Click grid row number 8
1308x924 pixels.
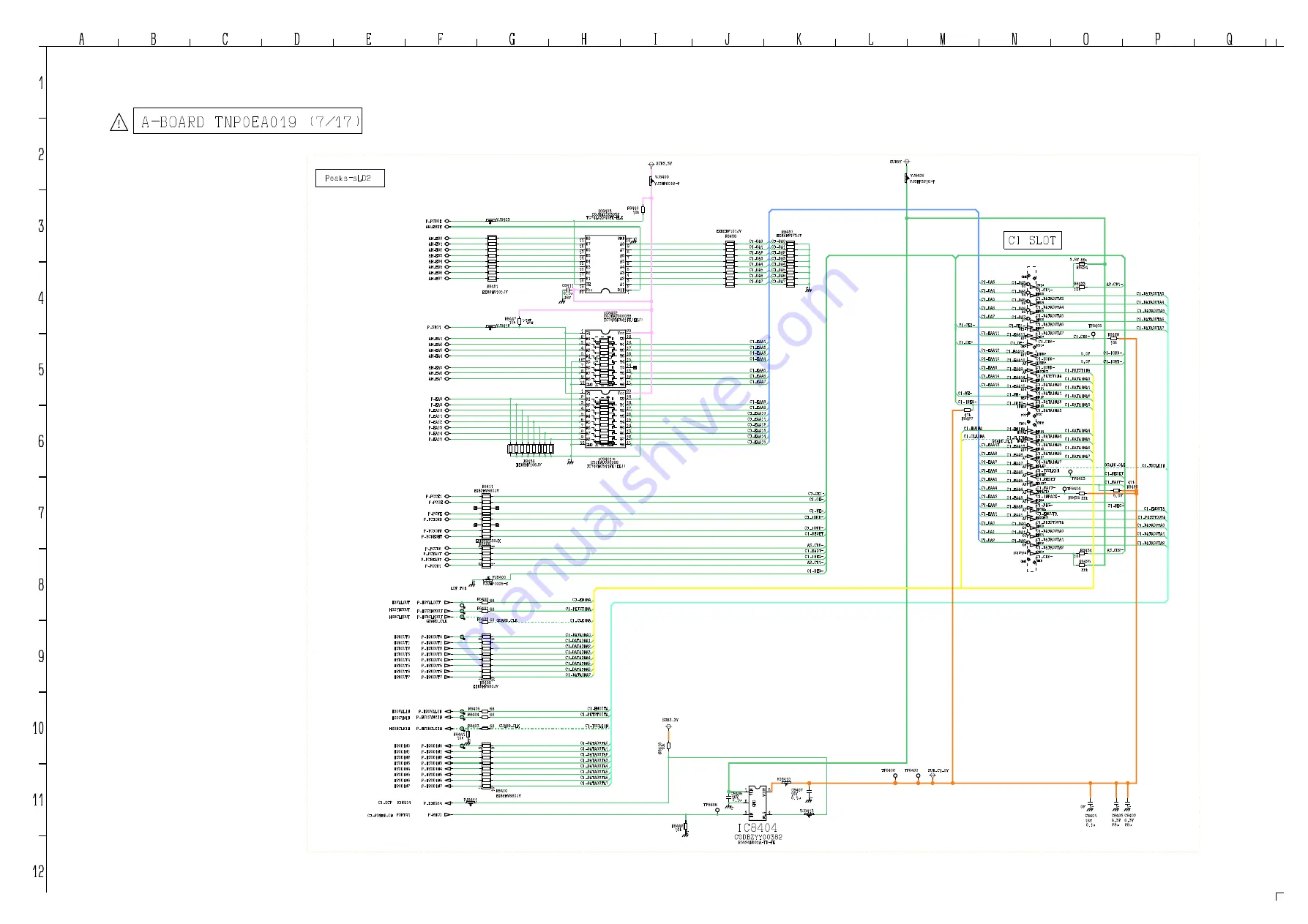(x=41, y=585)
